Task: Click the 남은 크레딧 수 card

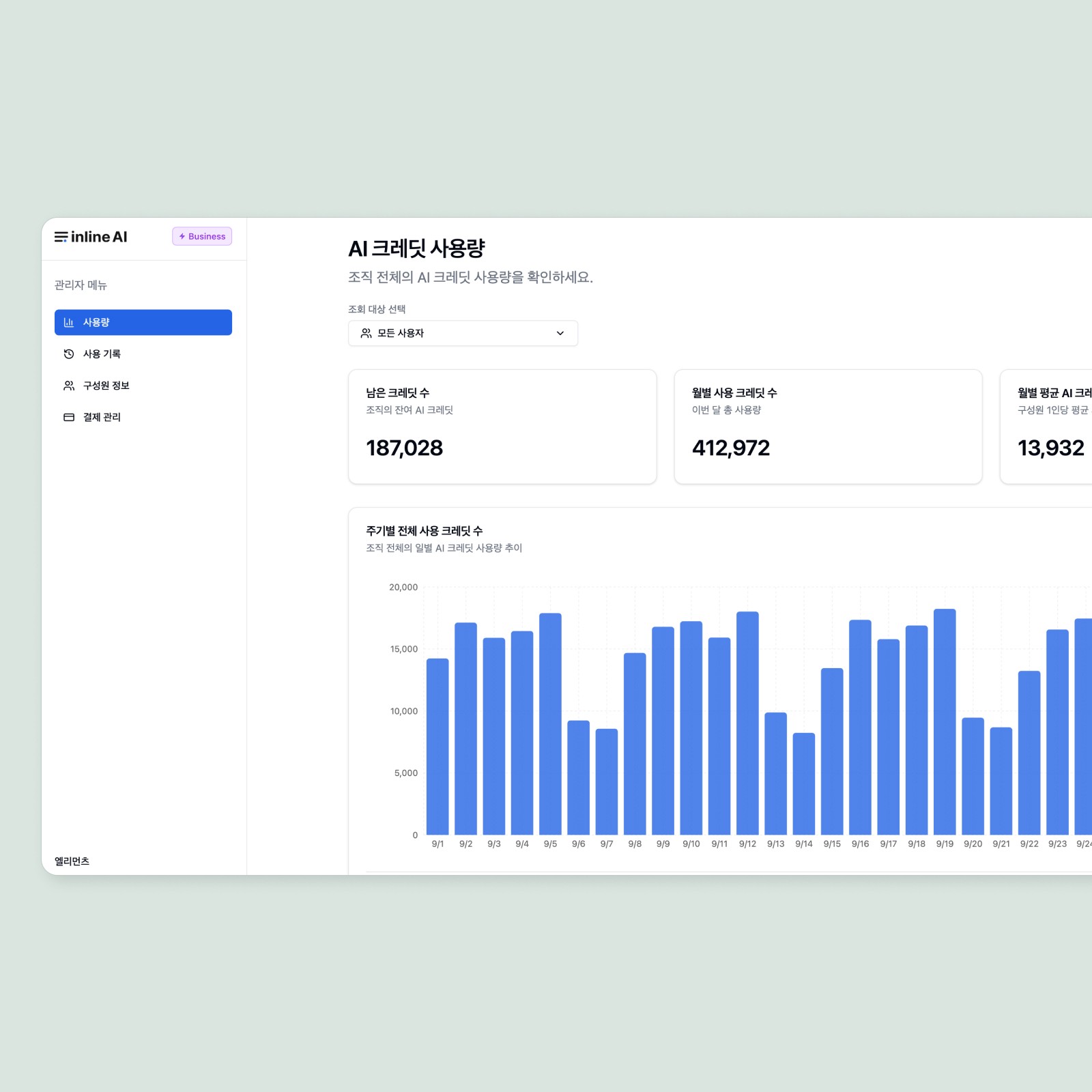Action: click(x=502, y=427)
